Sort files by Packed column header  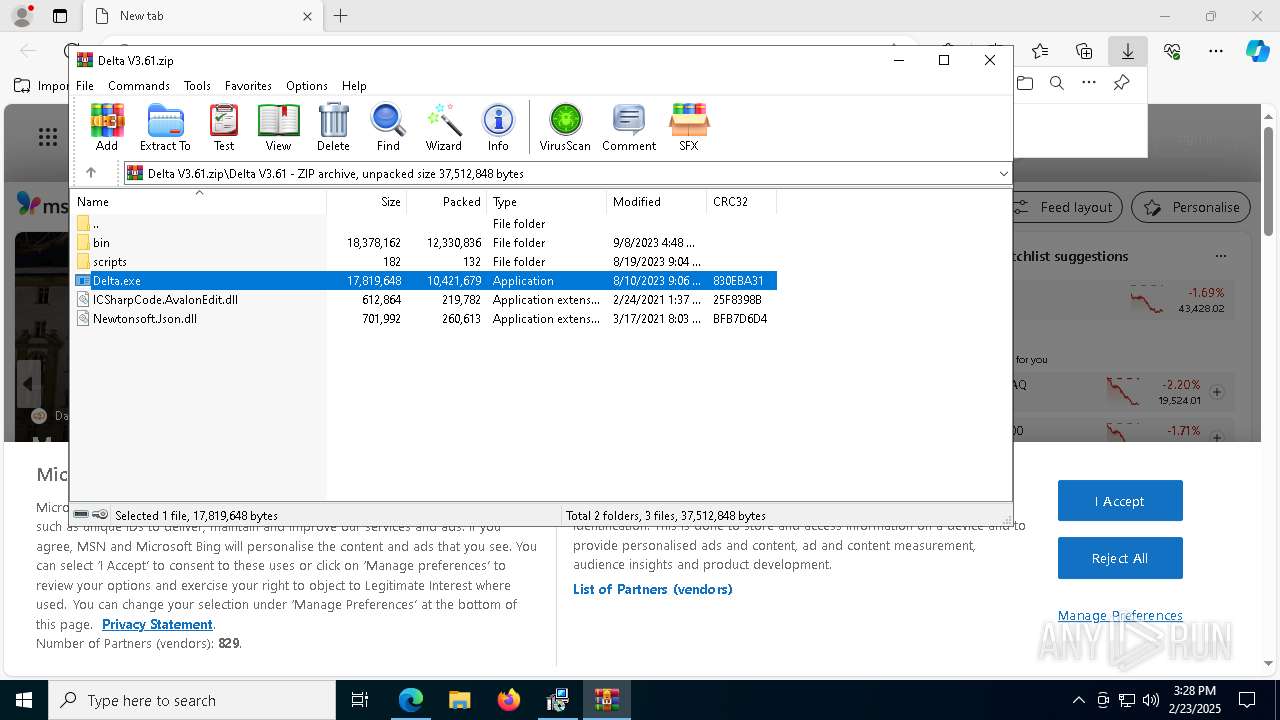click(446, 201)
